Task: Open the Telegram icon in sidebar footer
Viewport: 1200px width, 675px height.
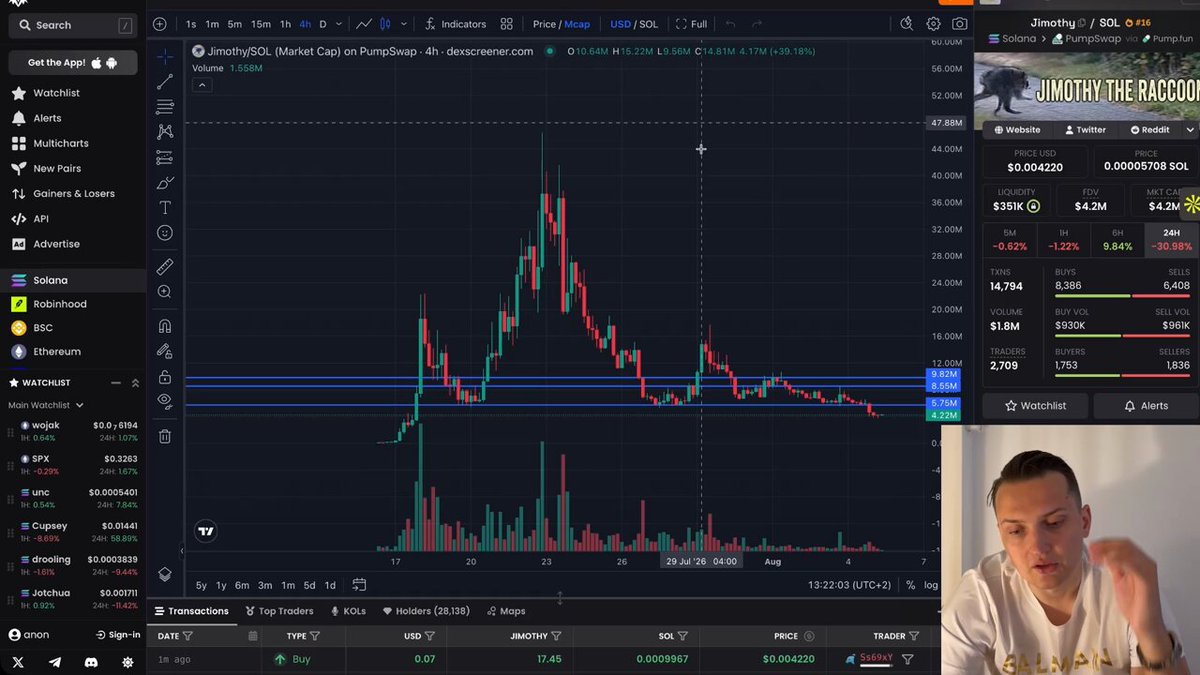Action: (55, 662)
